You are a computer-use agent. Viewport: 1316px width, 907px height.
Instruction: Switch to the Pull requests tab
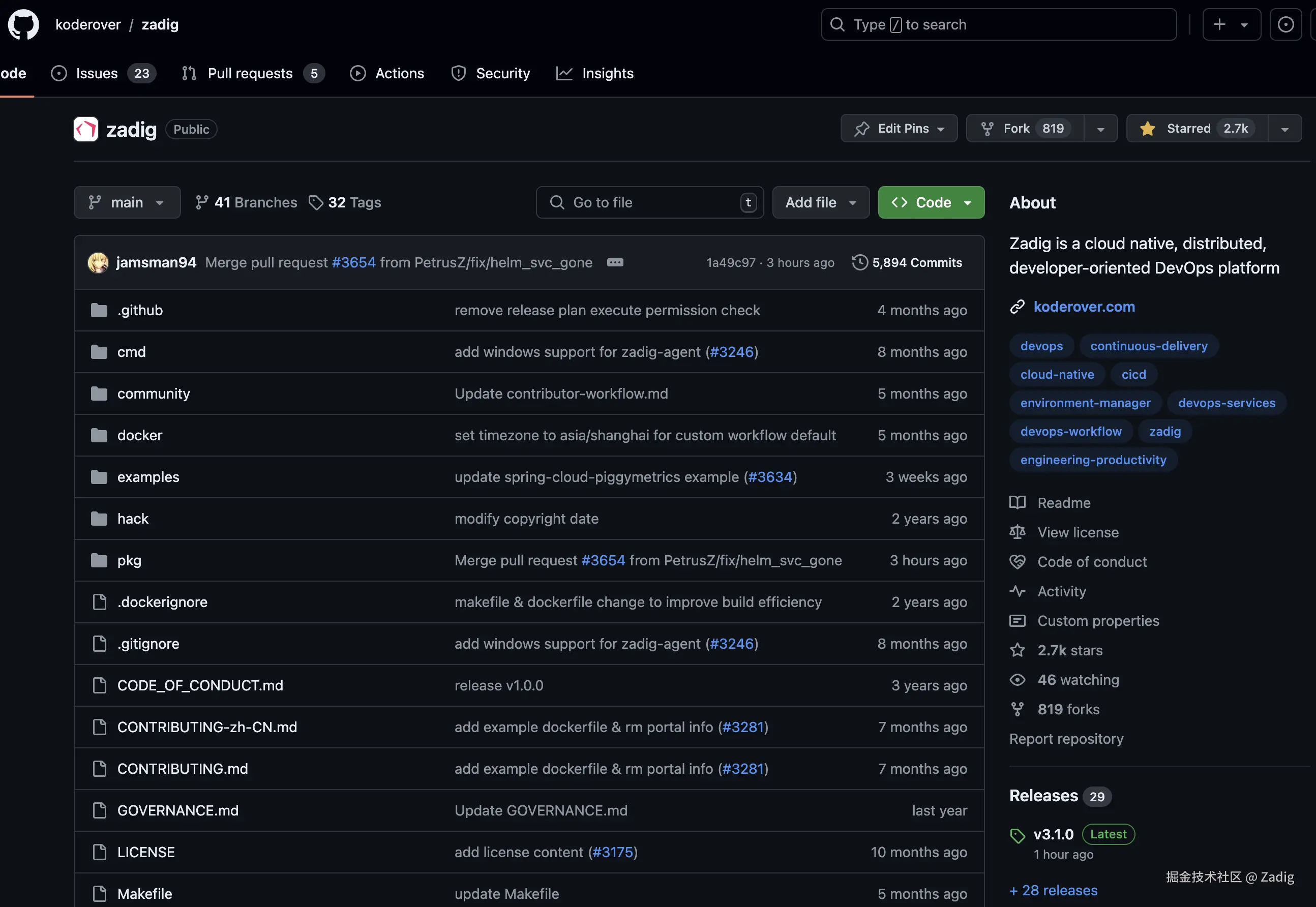tap(250, 73)
